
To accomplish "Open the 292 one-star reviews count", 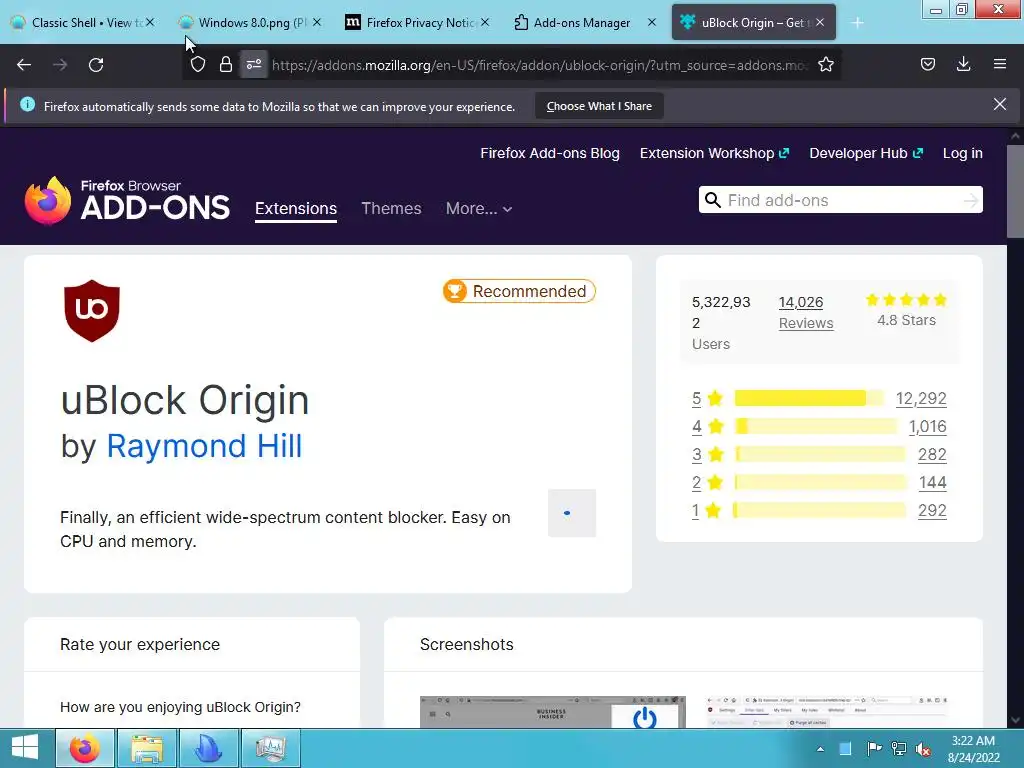I will 932,511.
